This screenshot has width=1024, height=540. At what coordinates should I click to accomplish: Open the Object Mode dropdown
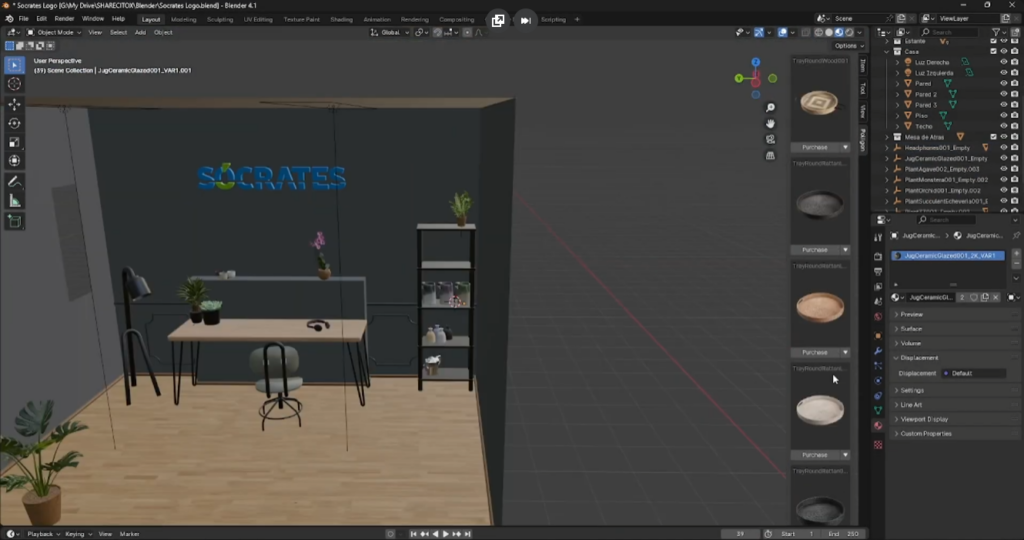54,32
